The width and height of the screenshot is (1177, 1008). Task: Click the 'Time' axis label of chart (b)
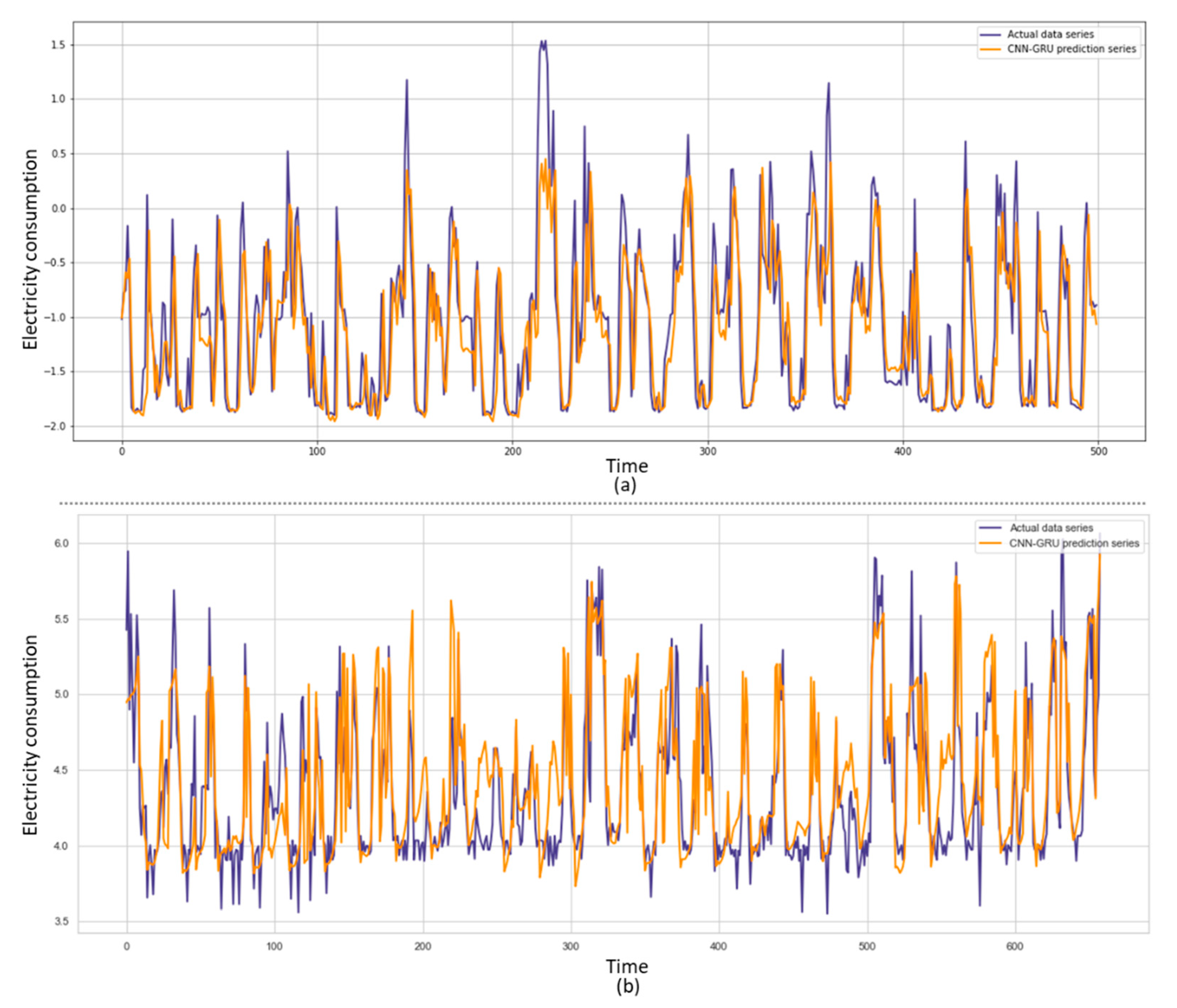[627, 966]
